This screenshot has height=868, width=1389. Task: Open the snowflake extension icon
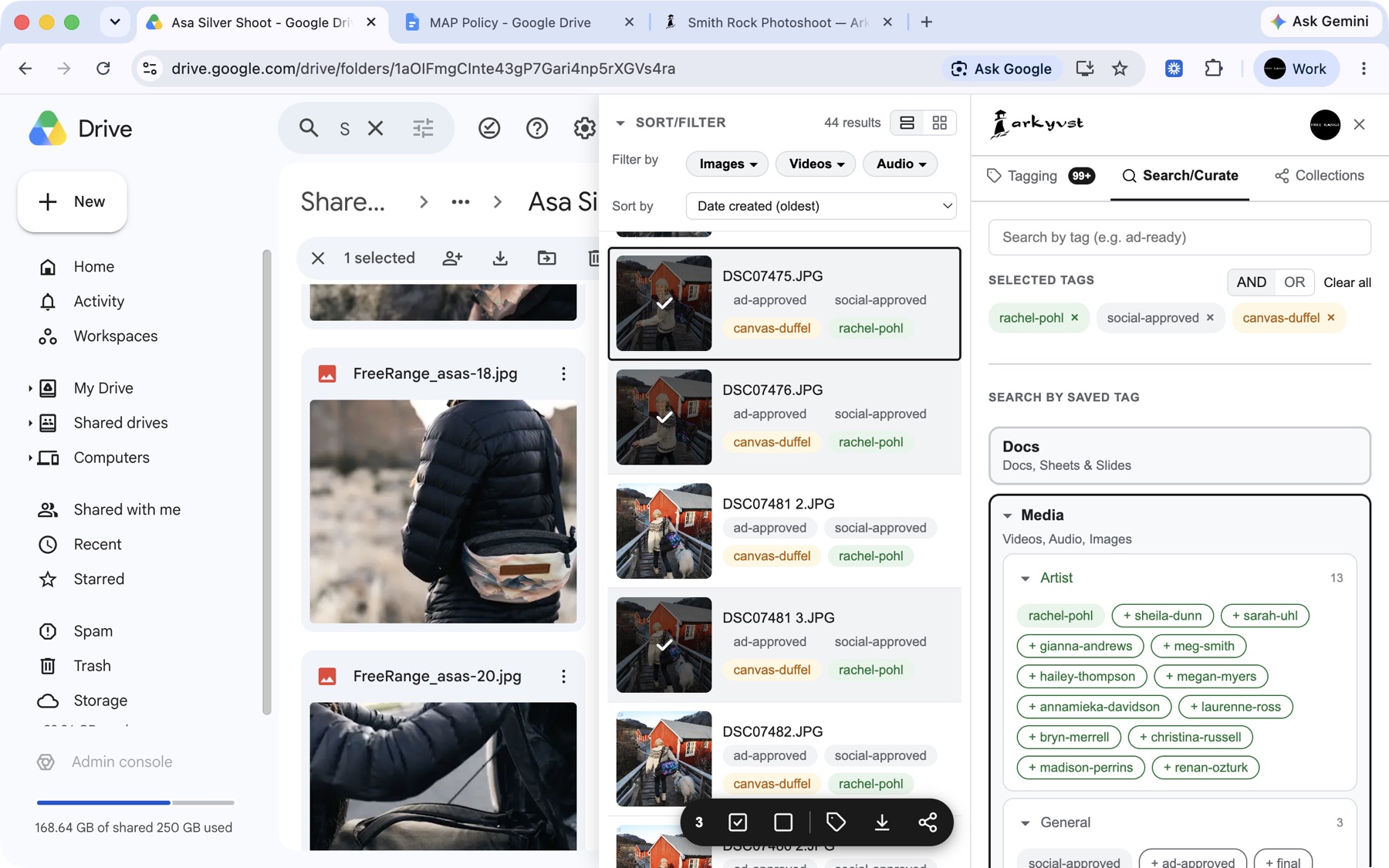point(1174,69)
